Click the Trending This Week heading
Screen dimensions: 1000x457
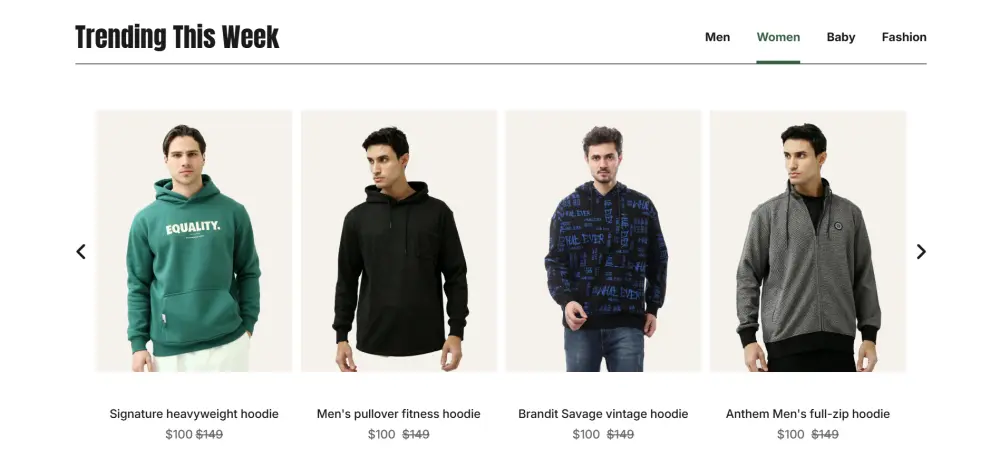tap(177, 36)
